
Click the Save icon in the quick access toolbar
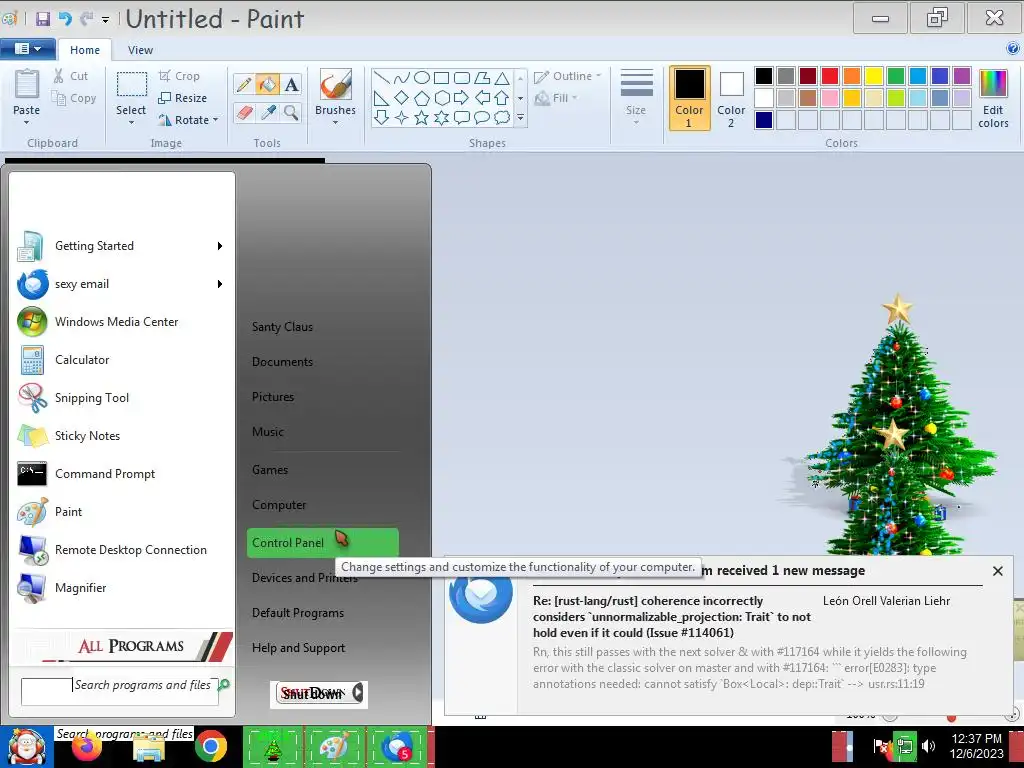pos(43,18)
